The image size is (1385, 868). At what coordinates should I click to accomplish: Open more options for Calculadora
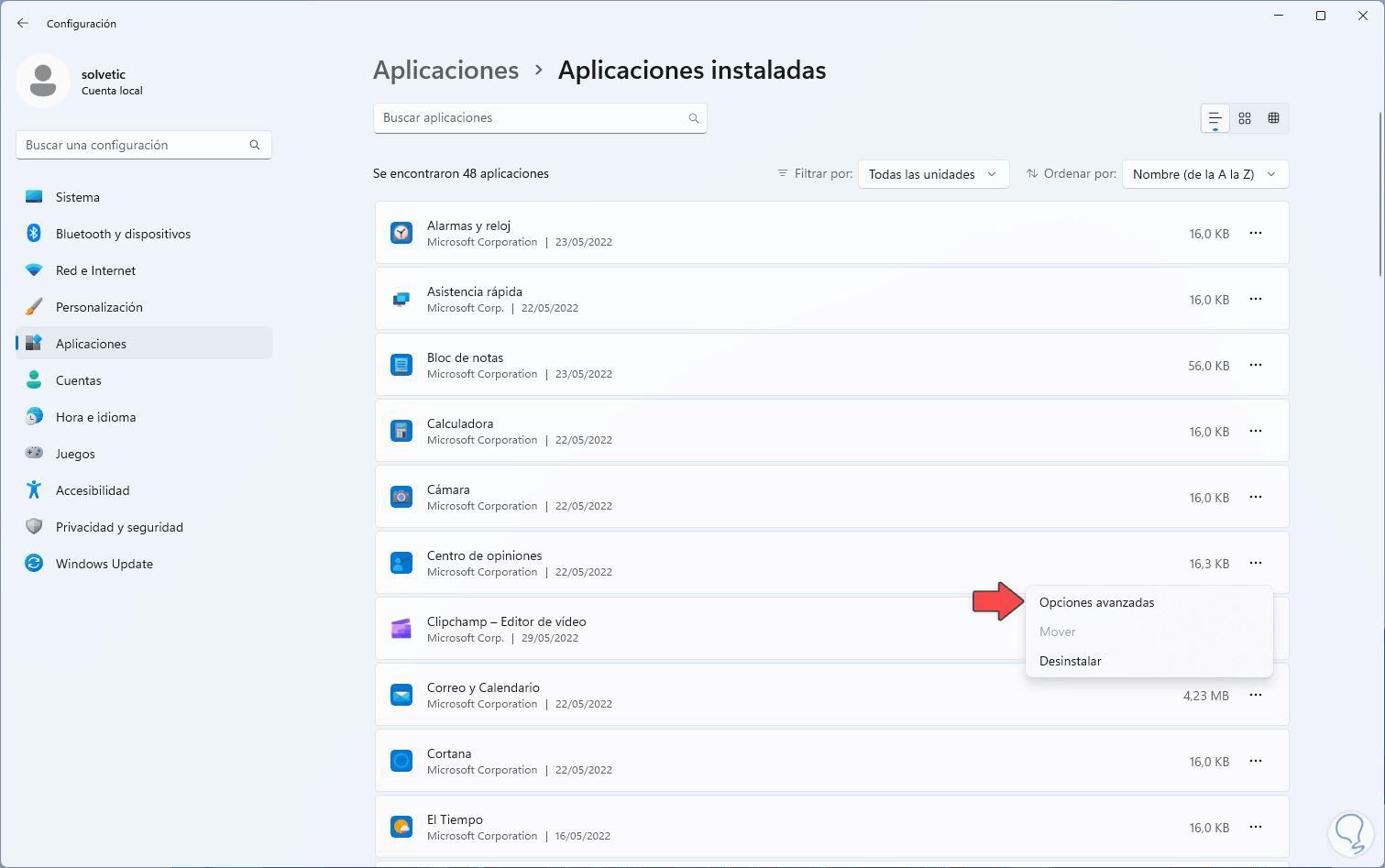(x=1256, y=432)
